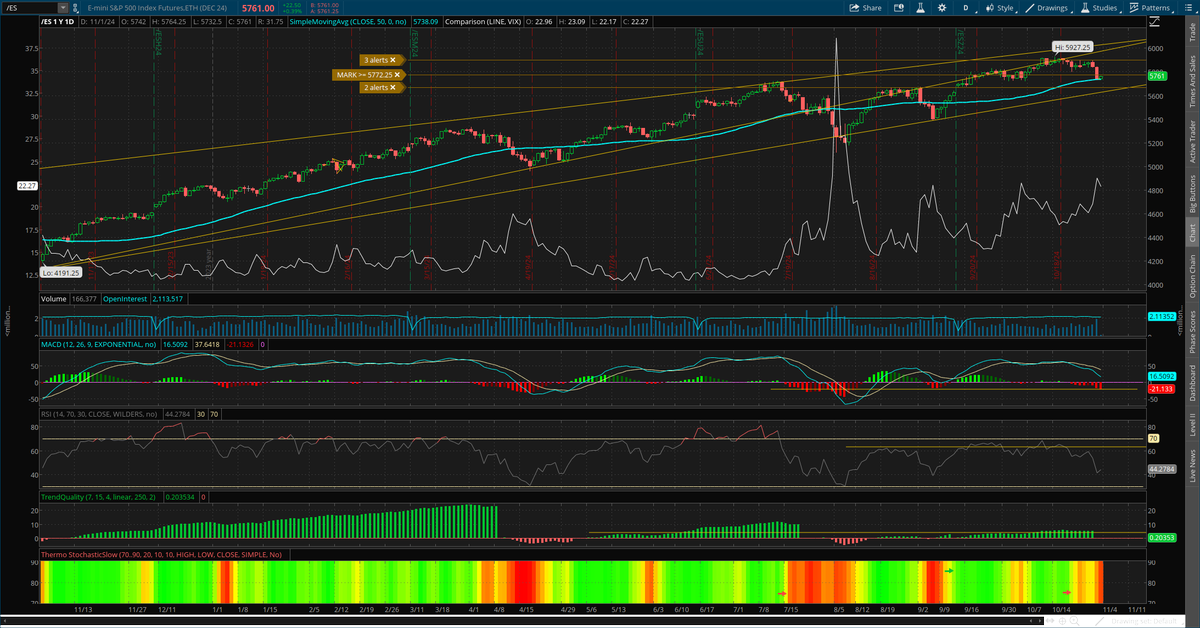Screen dimensions: 1200x628
Task: Click the Lo: 4191.25 price bubble
Action: coord(62,272)
